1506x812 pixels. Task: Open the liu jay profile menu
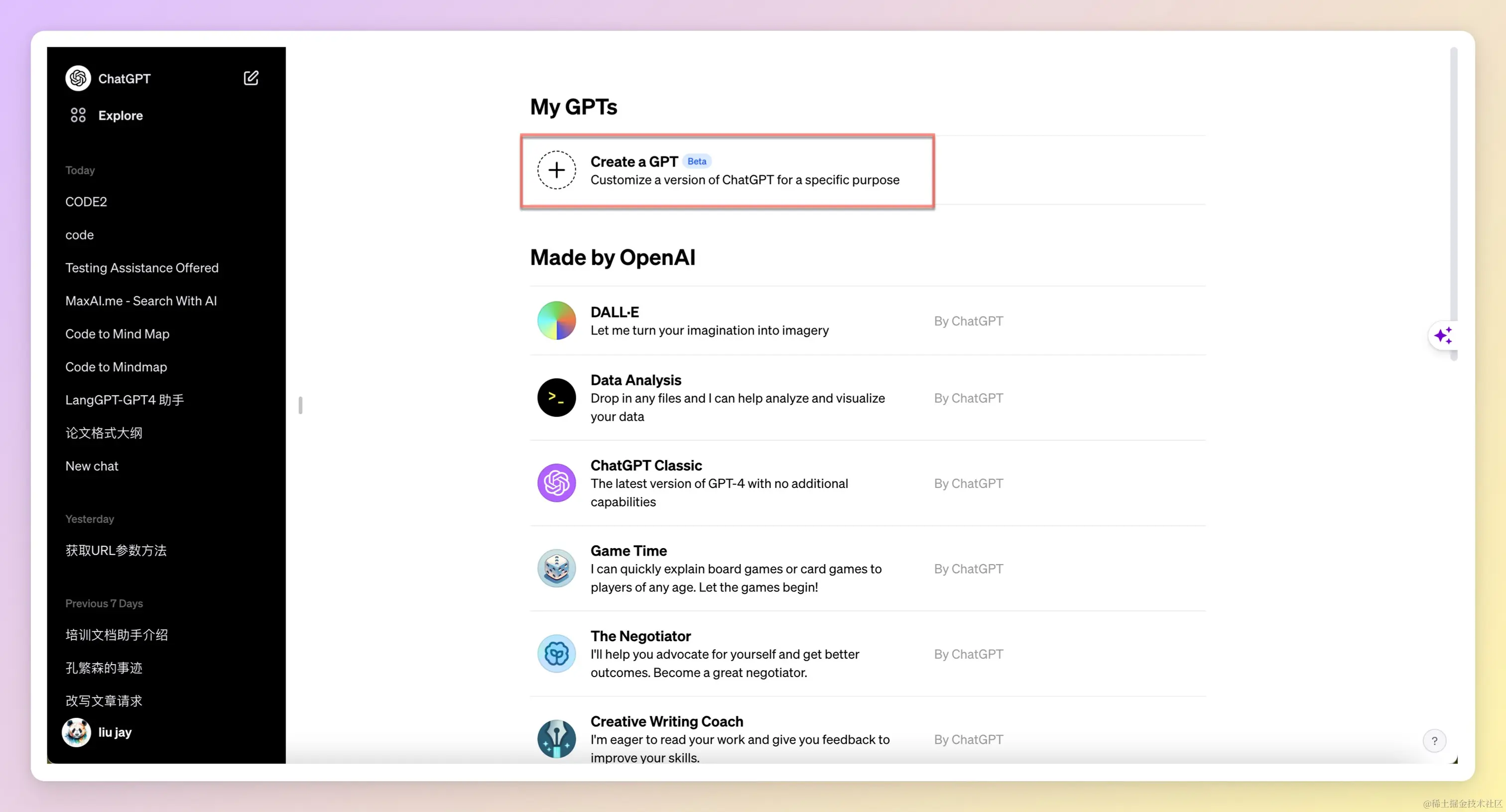pyautogui.click(x=115, y=732)
